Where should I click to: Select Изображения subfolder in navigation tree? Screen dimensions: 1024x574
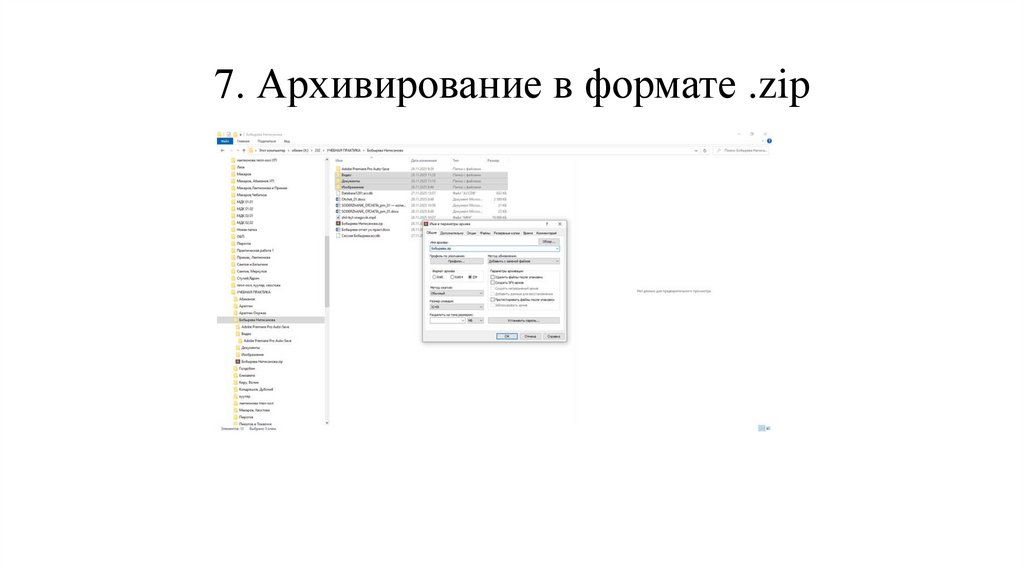pyautogui.click(x=251, y=355)
